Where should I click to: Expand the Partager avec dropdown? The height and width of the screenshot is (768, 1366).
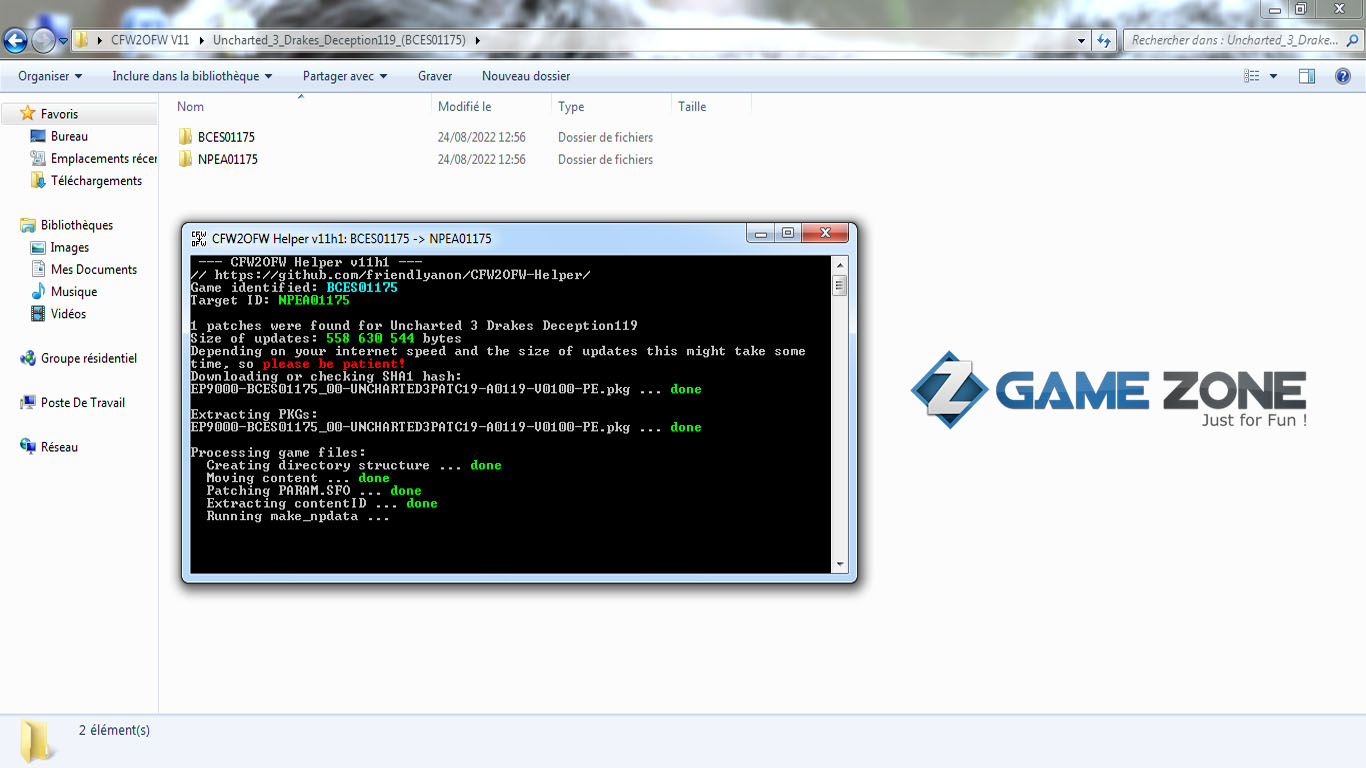(345, 76)
